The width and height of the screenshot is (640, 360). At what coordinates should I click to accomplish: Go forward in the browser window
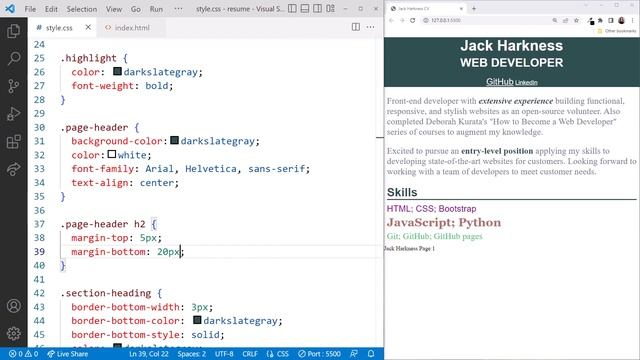coord(402,20)
